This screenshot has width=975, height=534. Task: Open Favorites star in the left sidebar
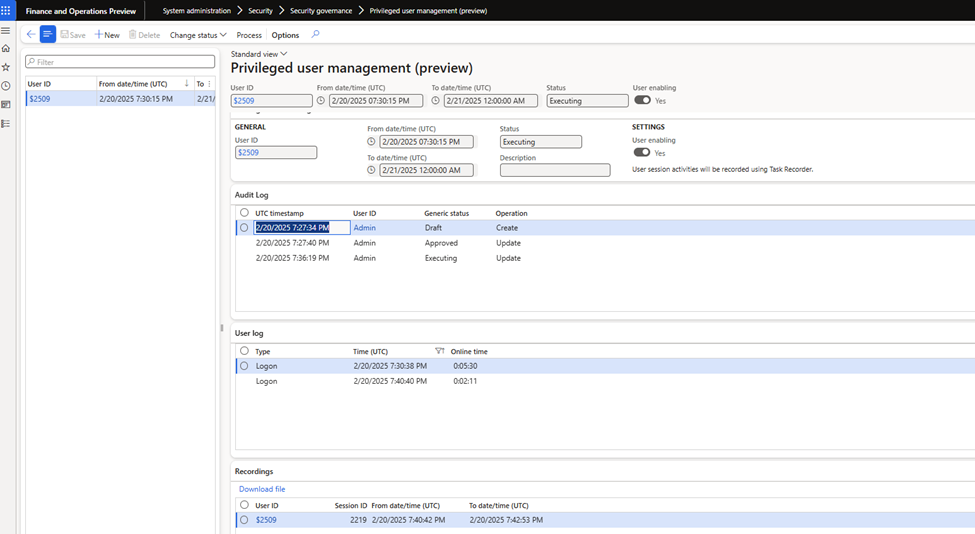6,67
